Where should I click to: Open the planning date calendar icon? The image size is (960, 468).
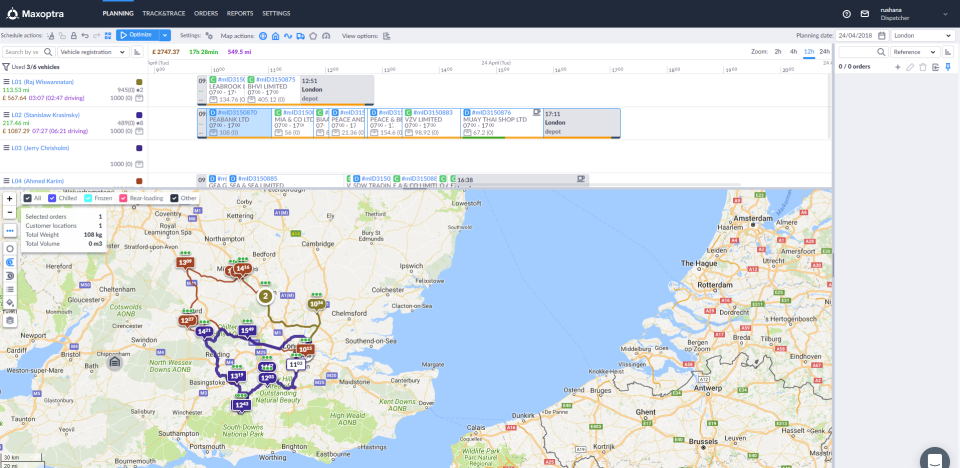click(880, 36)
